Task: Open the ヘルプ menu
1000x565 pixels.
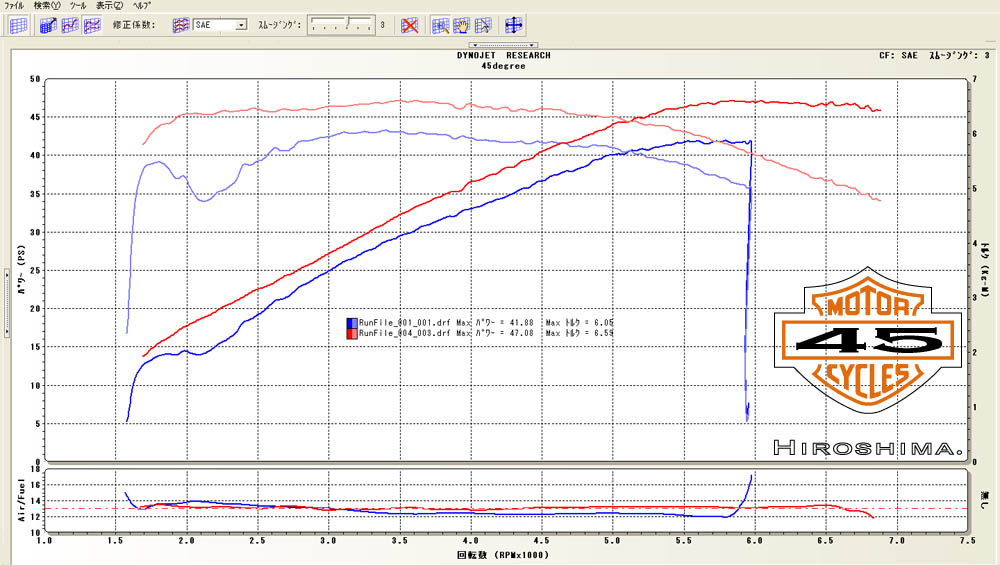Action: [x=141, y=6]
